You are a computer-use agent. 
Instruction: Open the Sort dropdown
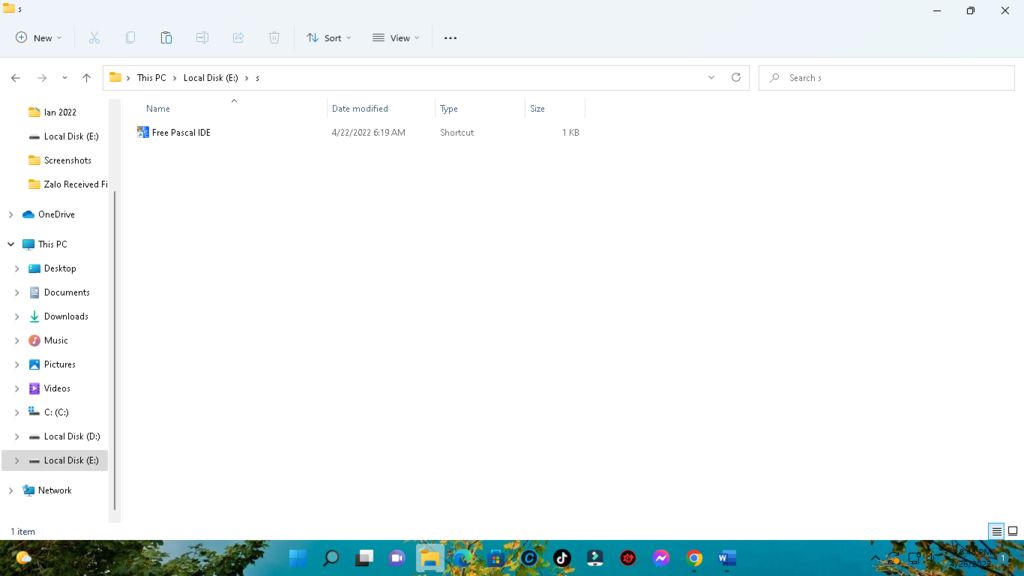click(x=328, y=38)
